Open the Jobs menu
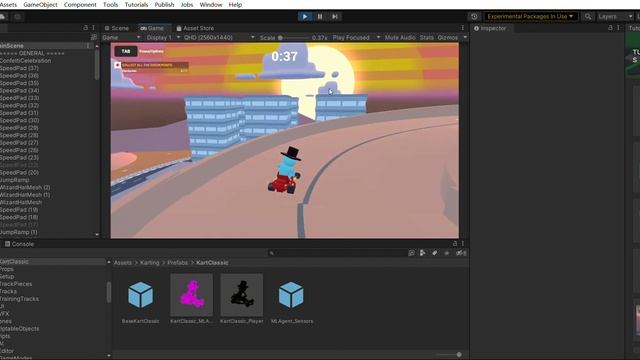 click(187, 4)
